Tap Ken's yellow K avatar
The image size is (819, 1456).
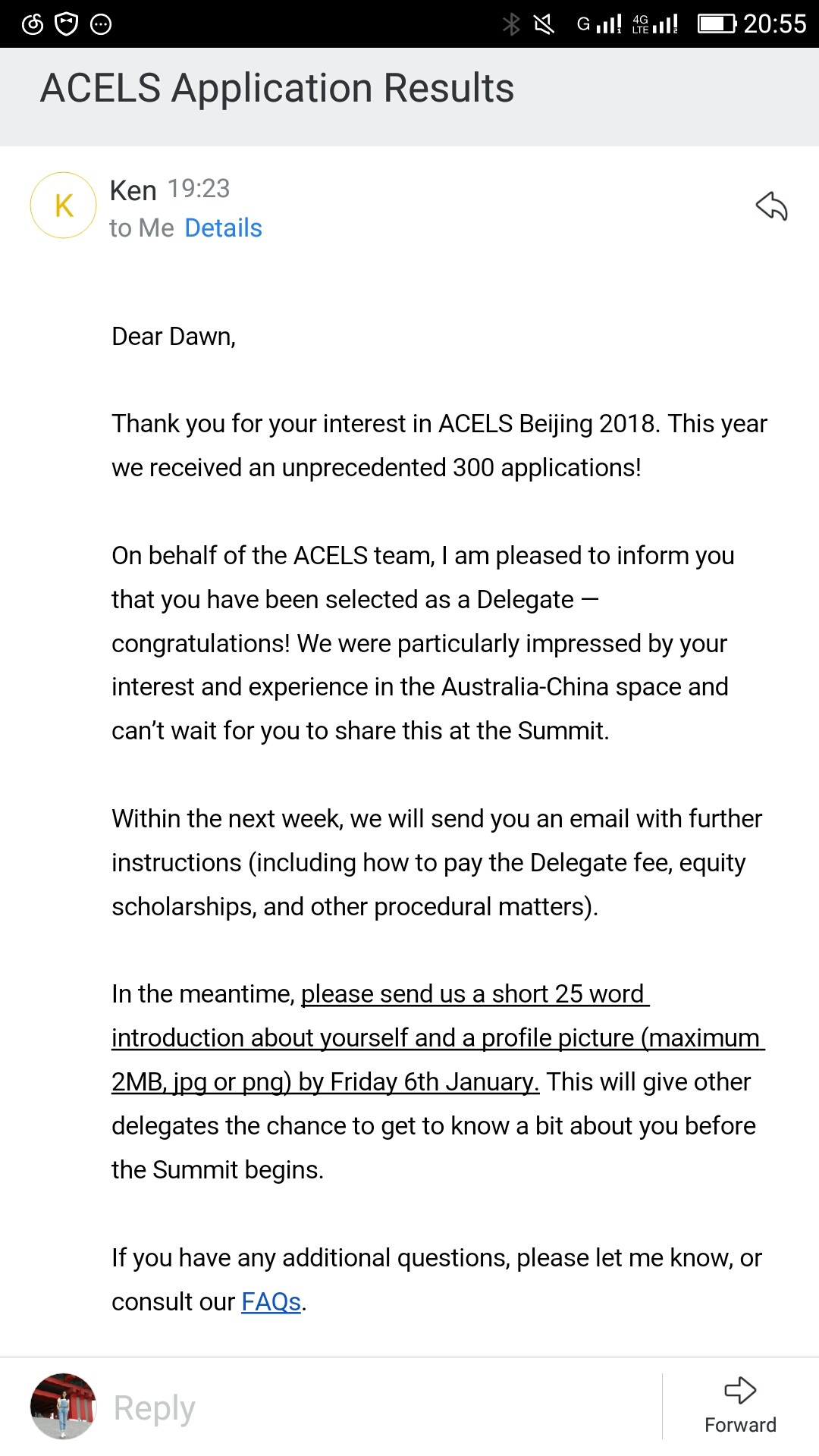[64, 206]
